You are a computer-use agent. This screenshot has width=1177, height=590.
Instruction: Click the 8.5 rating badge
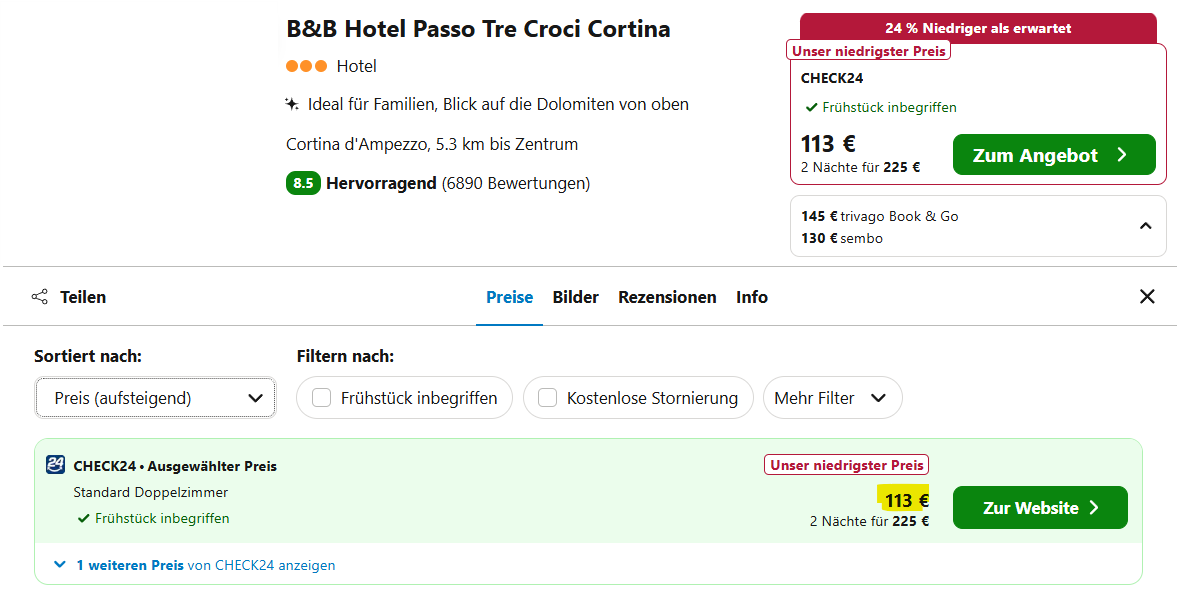point(303,183)
